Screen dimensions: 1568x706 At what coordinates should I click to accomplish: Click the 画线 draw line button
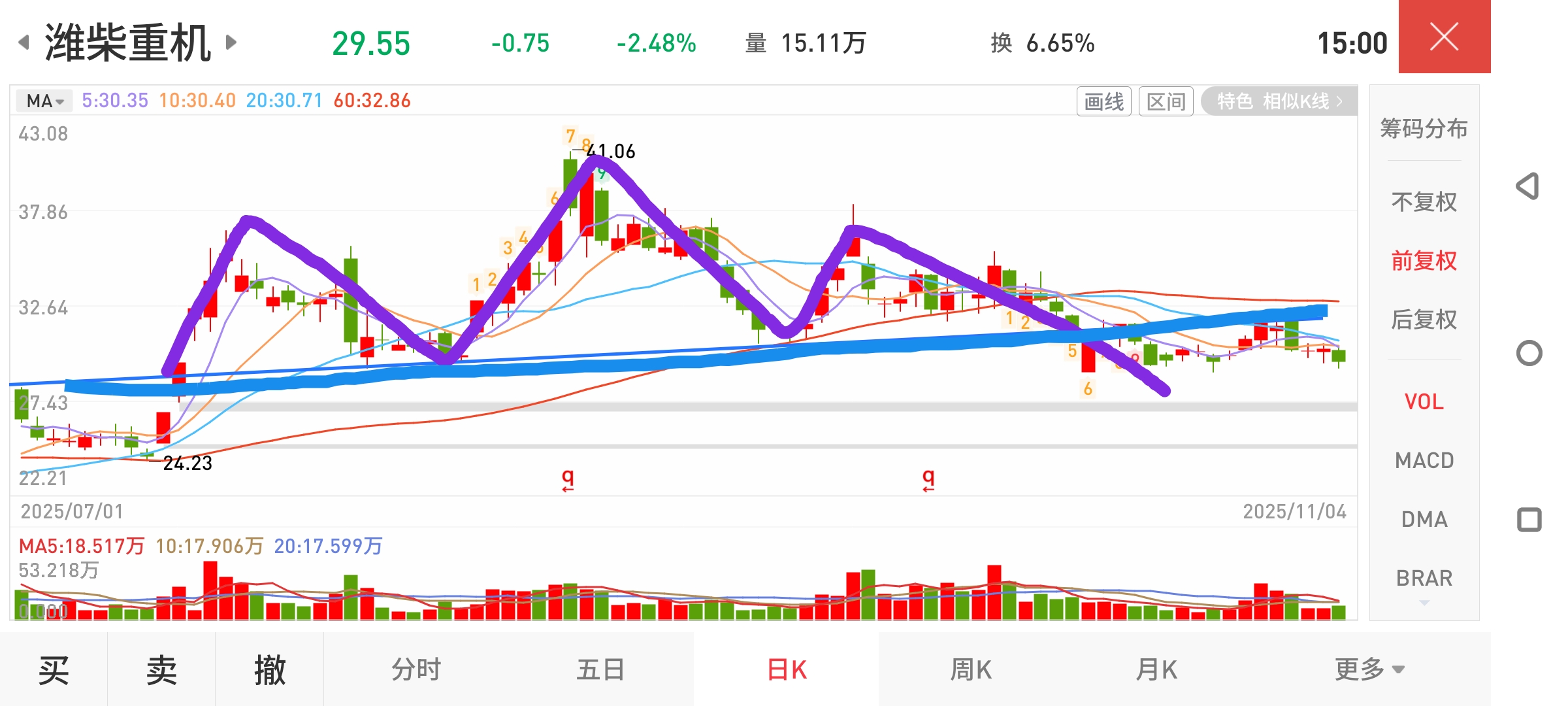pyautogui.click(x=1103, y=101)
